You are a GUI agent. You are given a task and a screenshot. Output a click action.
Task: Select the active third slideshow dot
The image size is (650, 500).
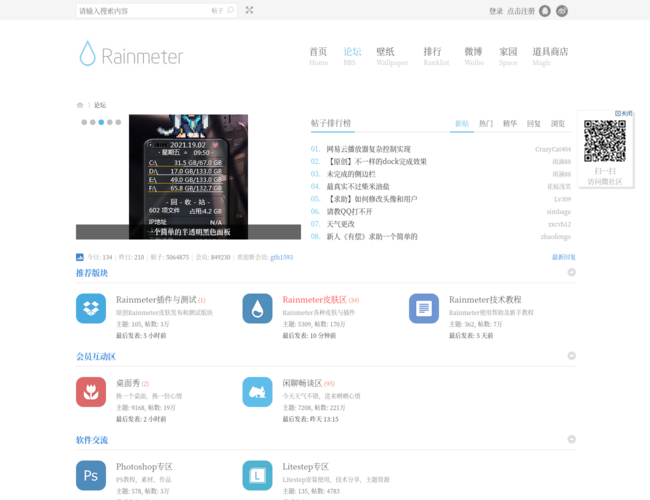(x=101, y=122)
